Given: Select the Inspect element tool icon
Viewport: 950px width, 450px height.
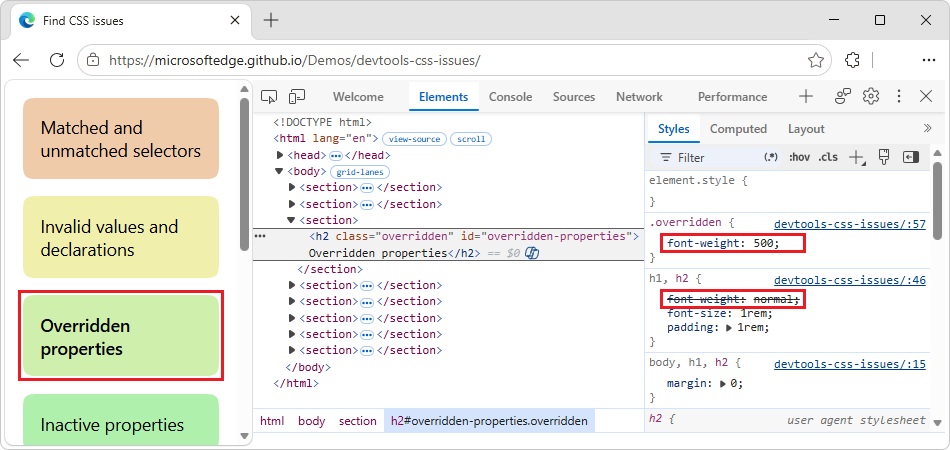Looking at the screenshot, I should coord(269,96).
